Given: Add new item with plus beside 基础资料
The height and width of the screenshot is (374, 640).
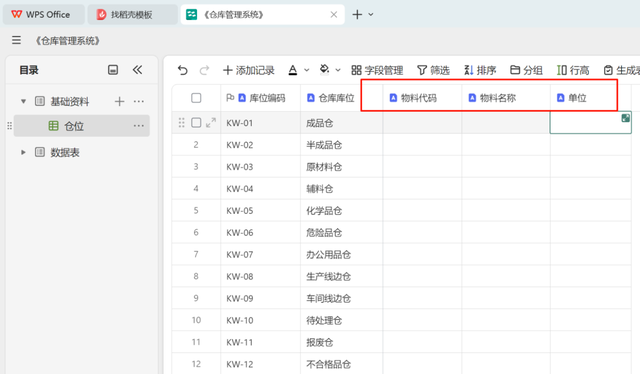Looking at the screenshot, I should [x=119, y=101].
